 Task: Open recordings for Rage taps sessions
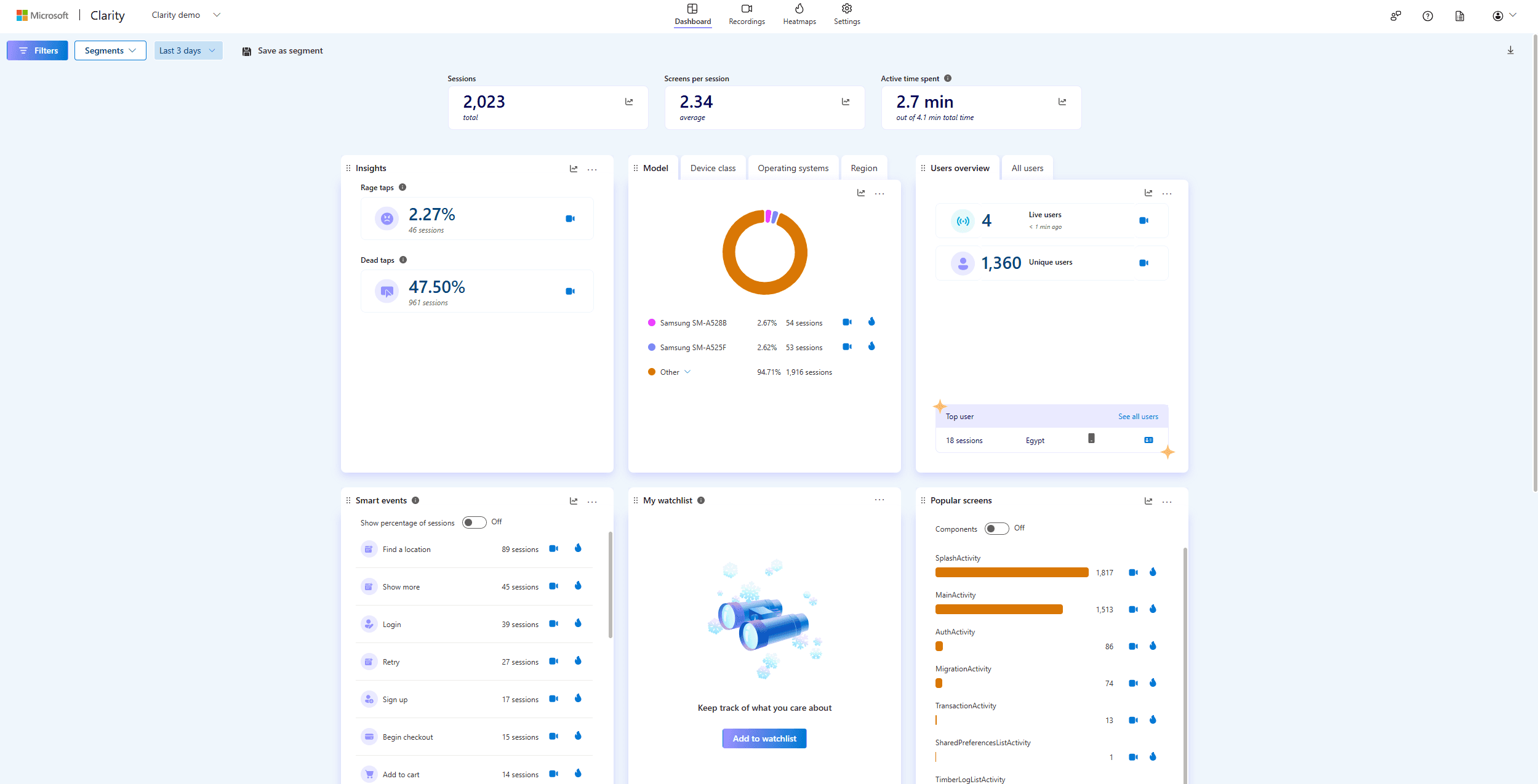pyautogui.click(x=570, y=218)
